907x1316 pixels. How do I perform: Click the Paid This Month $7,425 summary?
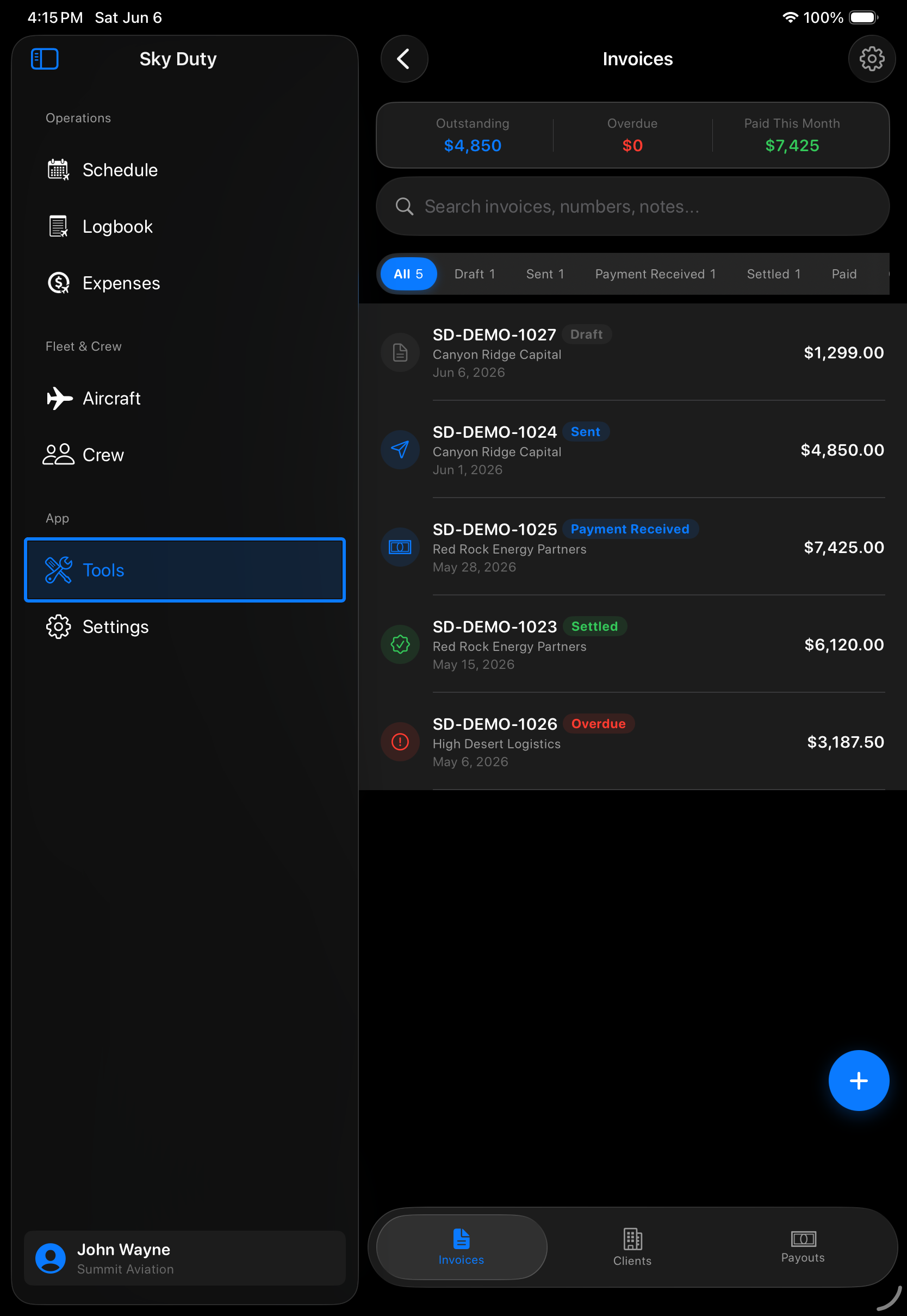pyautogui.click(x=792, y=135)
